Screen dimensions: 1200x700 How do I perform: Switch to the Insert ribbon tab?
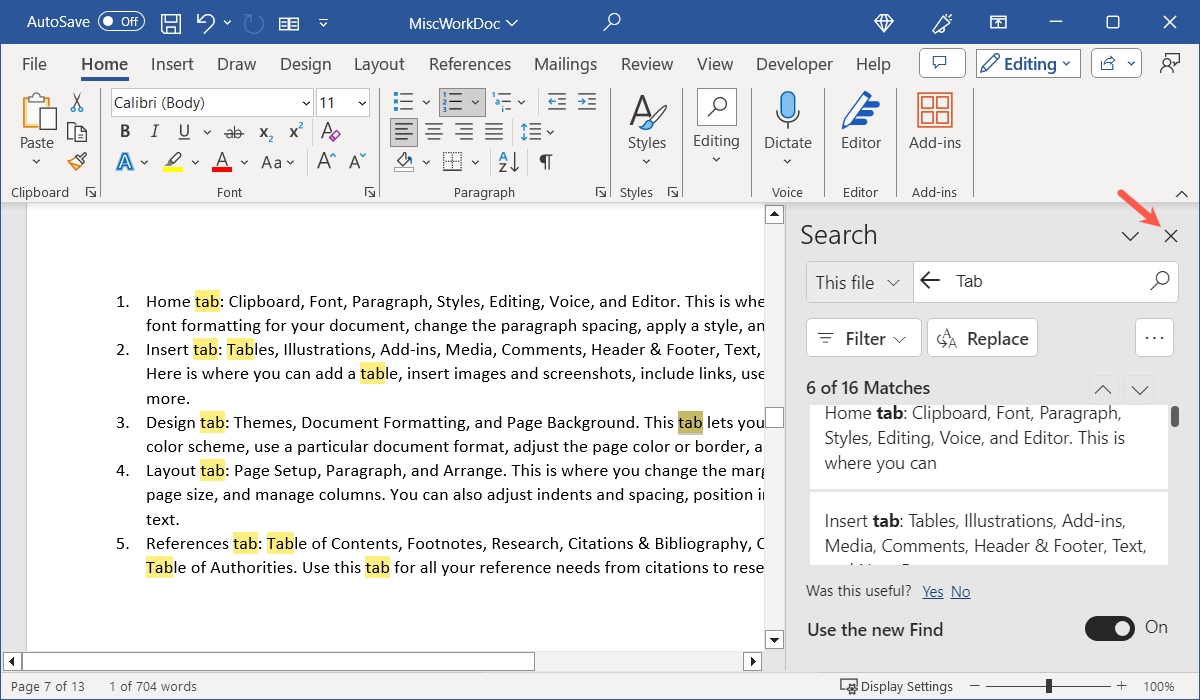click(x=171, y=63)
